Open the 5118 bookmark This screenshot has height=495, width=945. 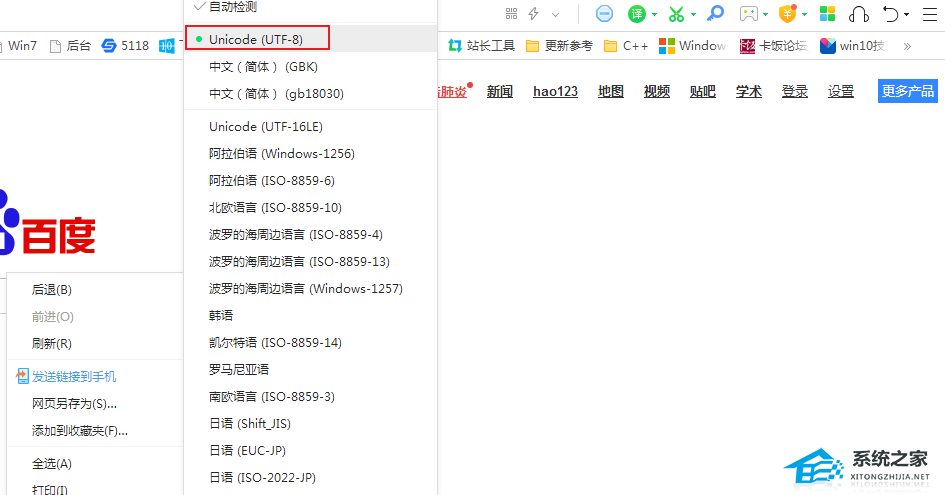click(x=125, y=46)
